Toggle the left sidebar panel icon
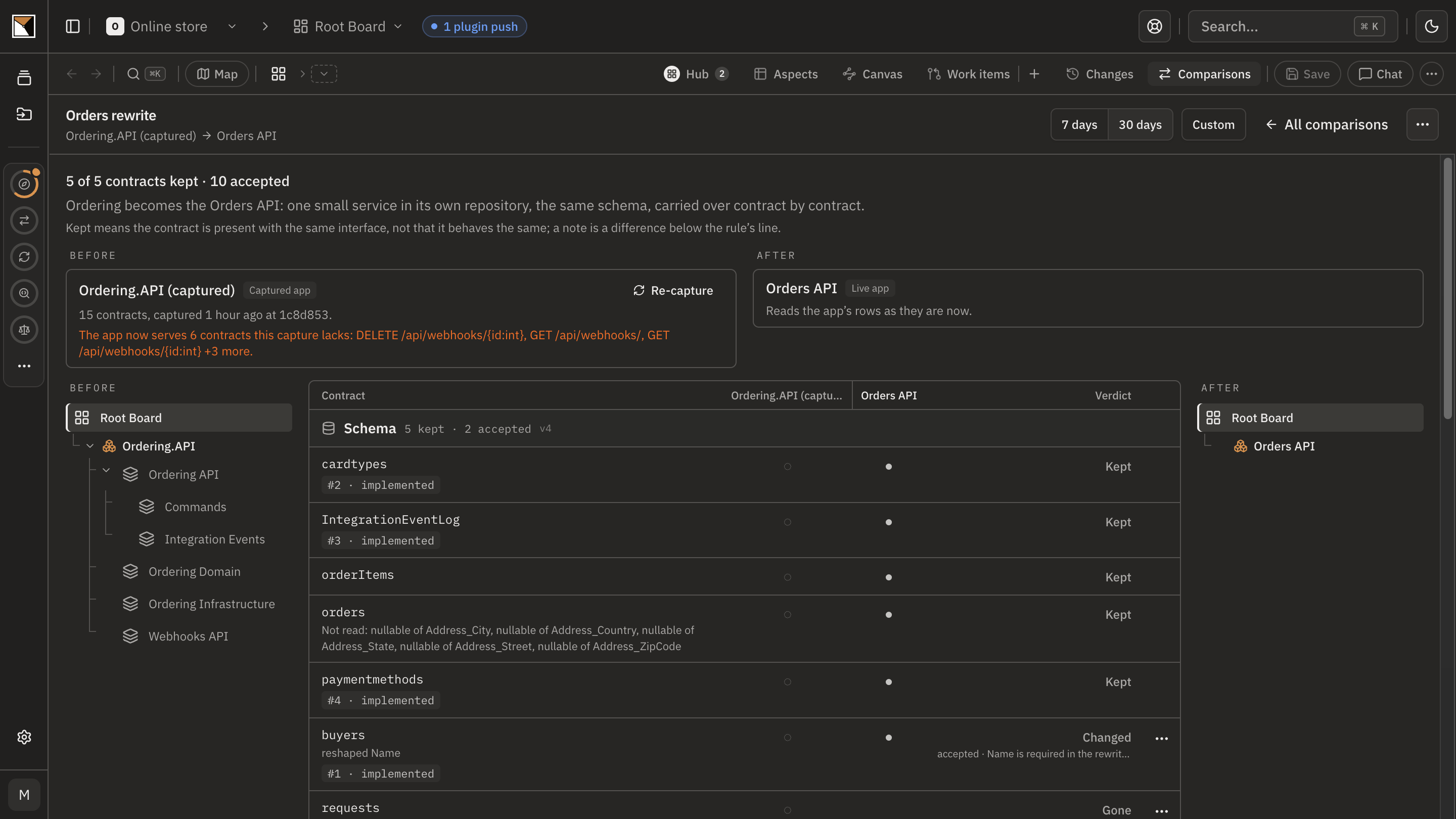Screen dimensions: 1456x819 point(72,27)
